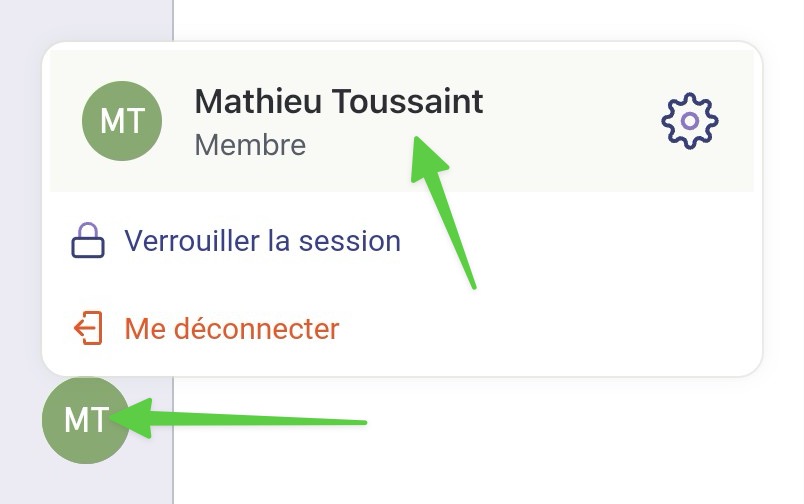Select the MT avatar inside the popup header

(122, 121)
